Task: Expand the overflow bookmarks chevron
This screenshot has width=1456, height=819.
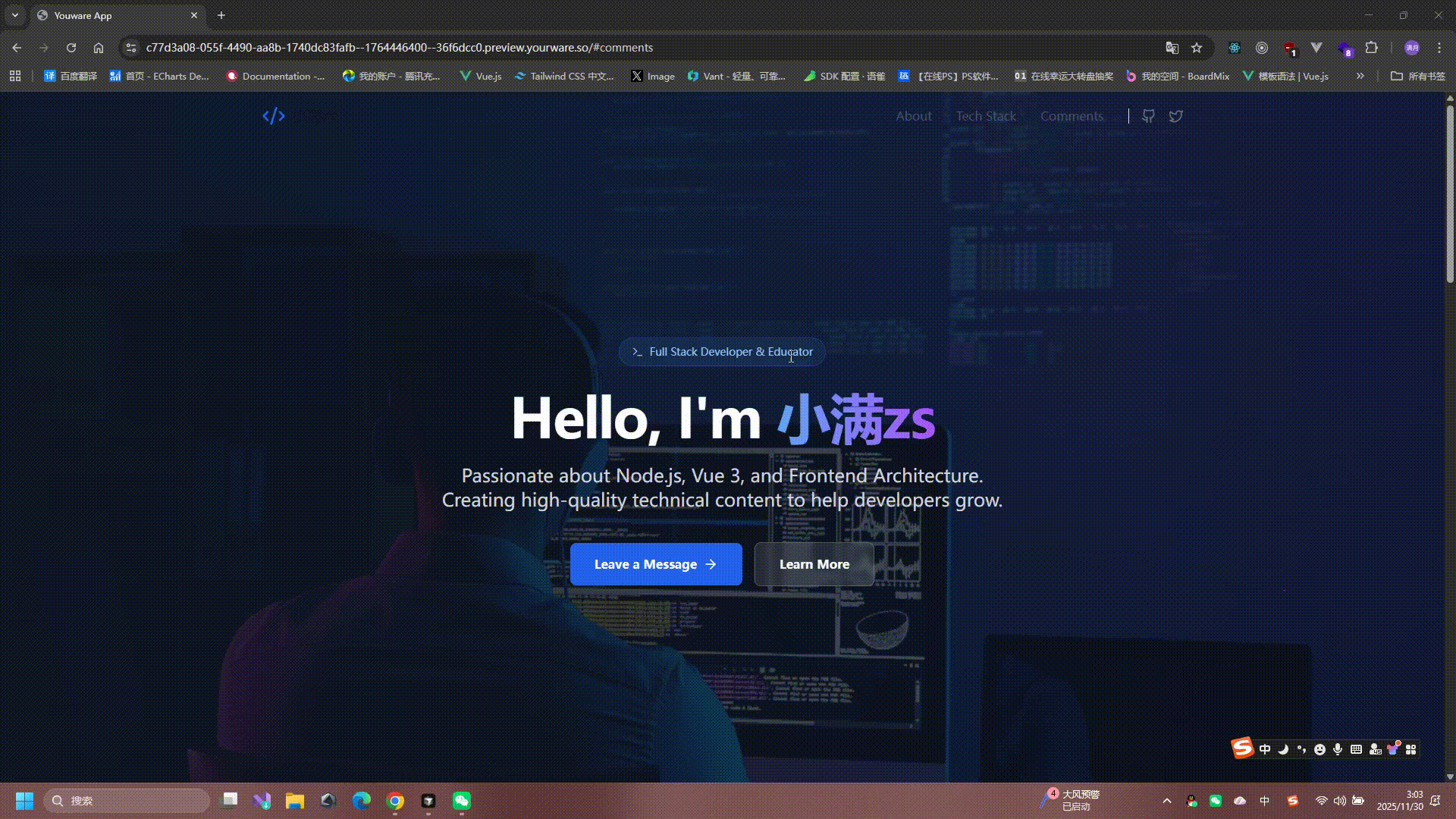Action: [x=1360, y=76]
